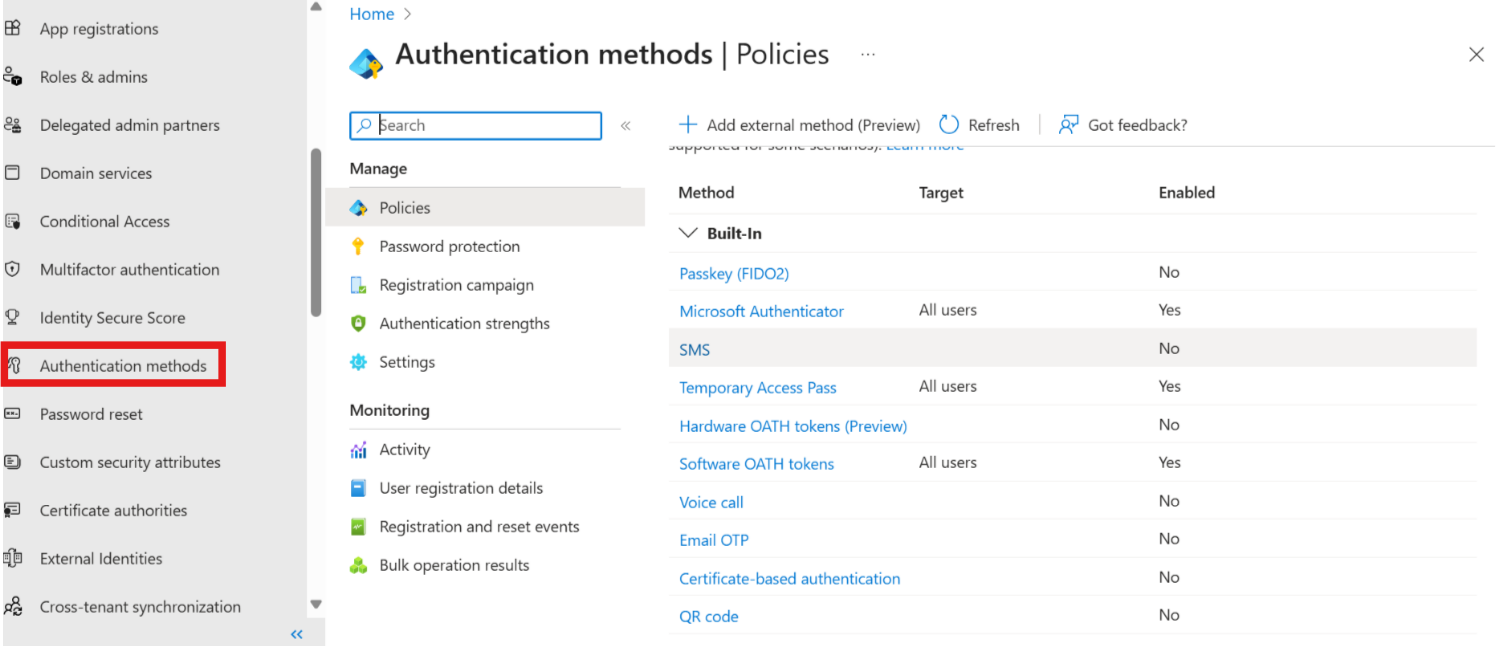
Task: Collapse the inner menu with double chevron
Action: pos(626,126)
